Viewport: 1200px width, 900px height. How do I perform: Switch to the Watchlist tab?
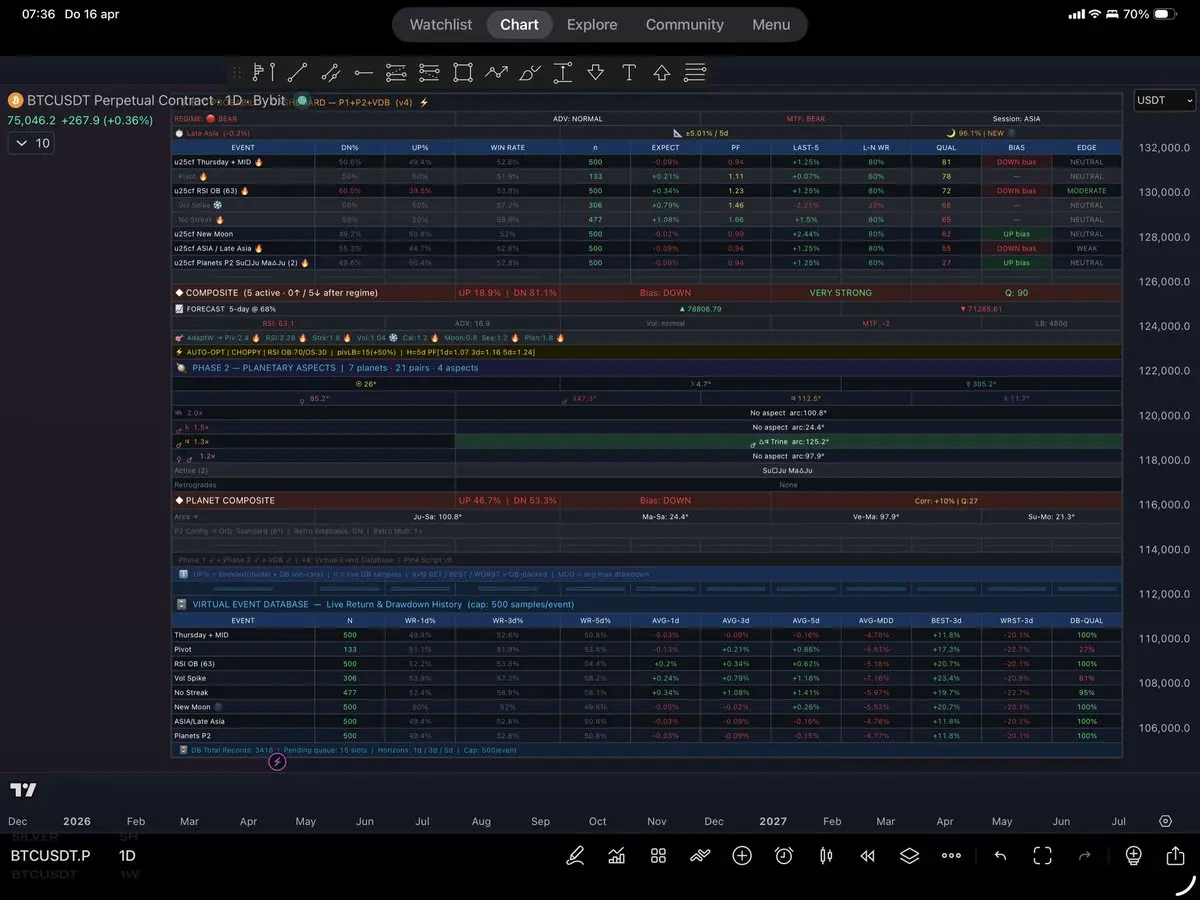click(441, 25)
